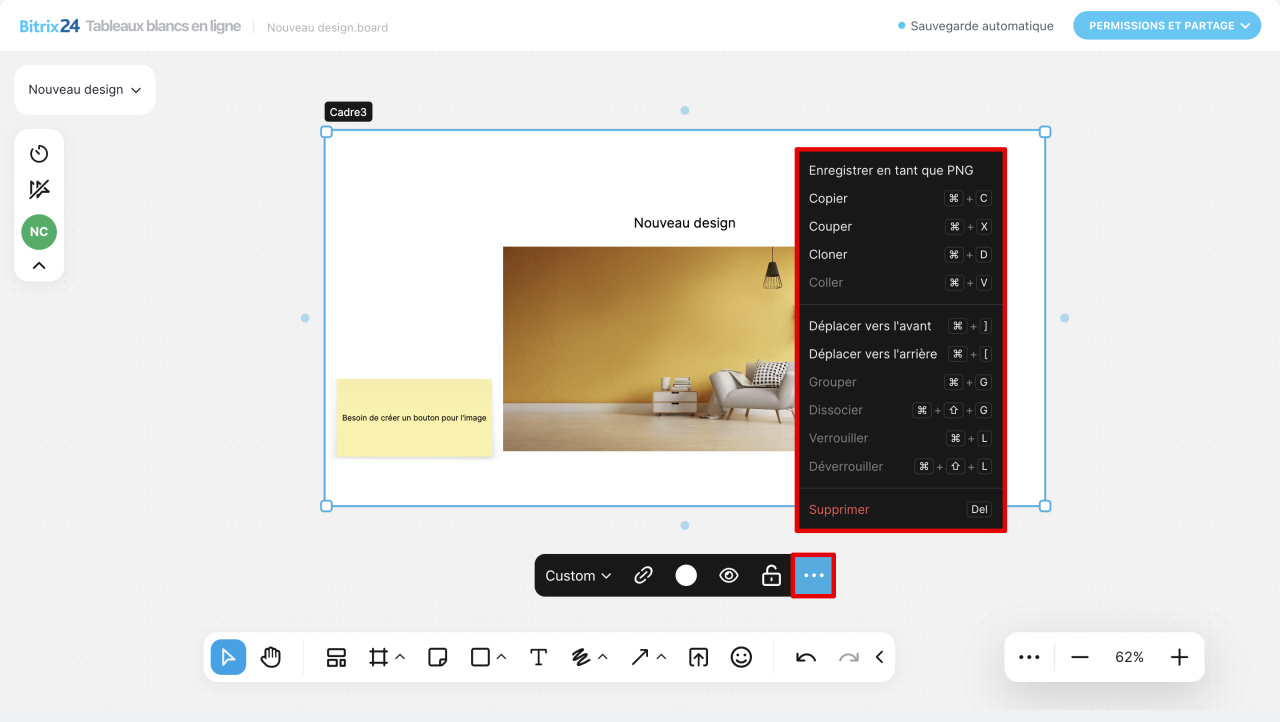Image resolution: width=1280 pixels, height=722 pixels.
Task: Select the pointer tool to deactivate Hand tool
Action: click(x=228, y=657)
